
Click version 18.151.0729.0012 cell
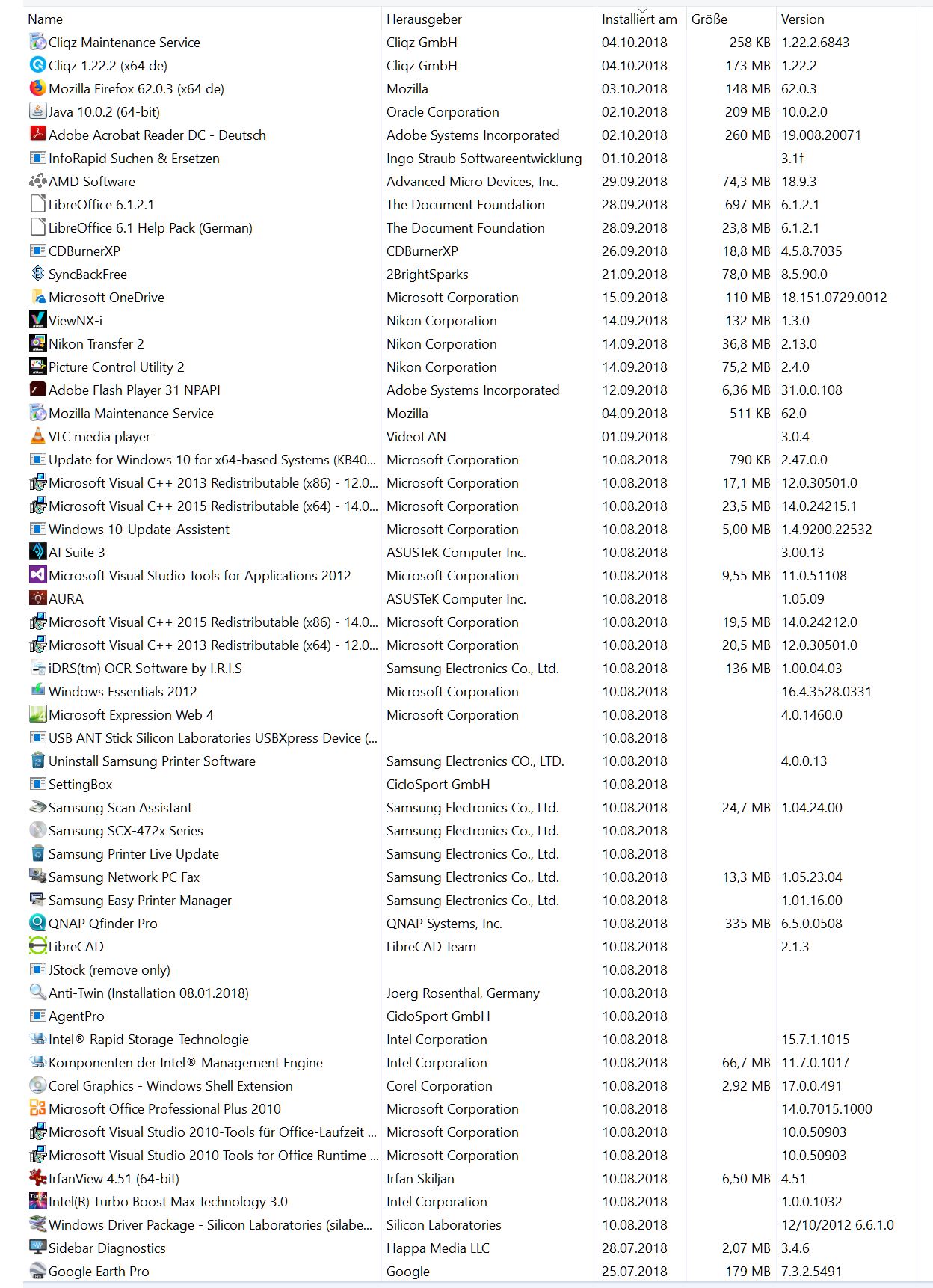click(834, 297)
